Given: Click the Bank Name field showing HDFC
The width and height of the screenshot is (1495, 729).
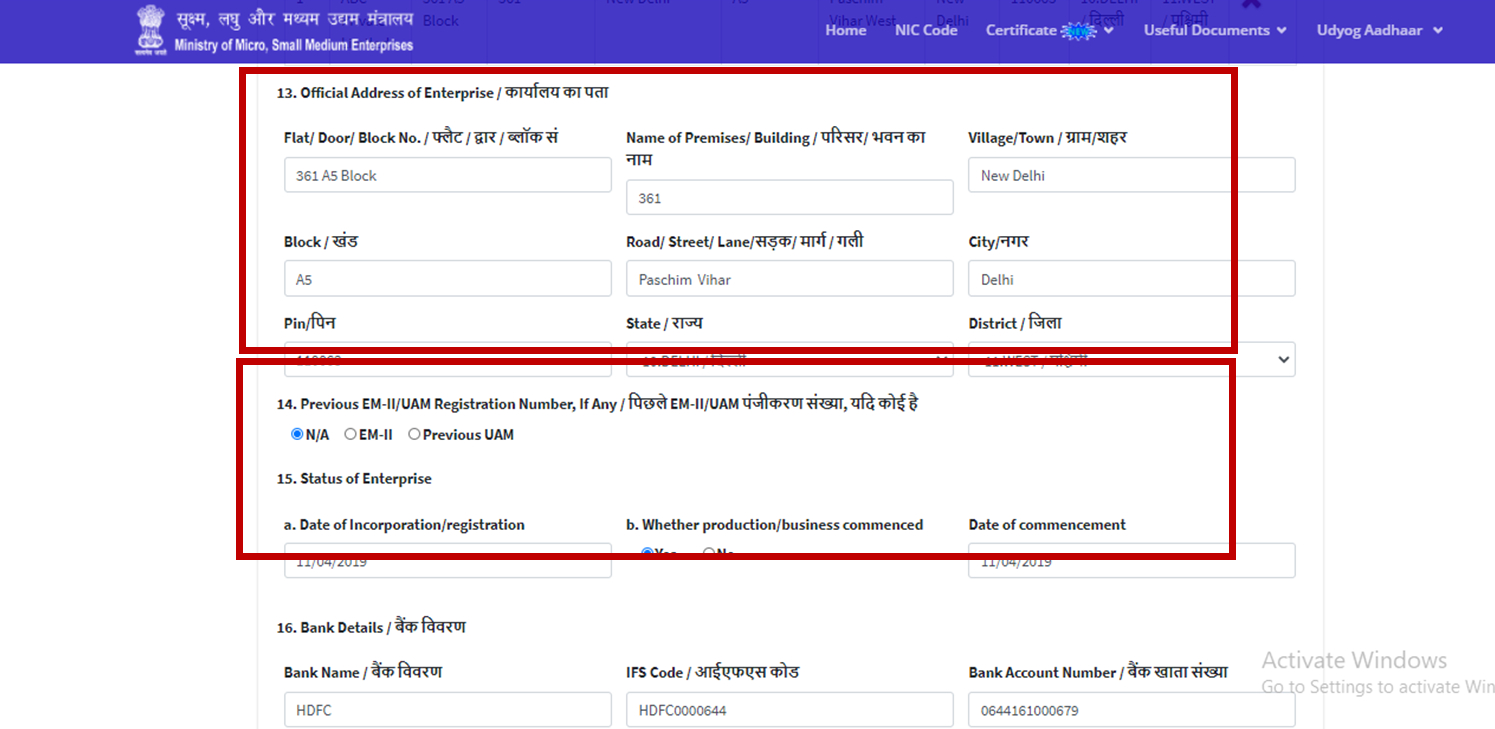Looking at the screenshot, I should click(447, 711).
